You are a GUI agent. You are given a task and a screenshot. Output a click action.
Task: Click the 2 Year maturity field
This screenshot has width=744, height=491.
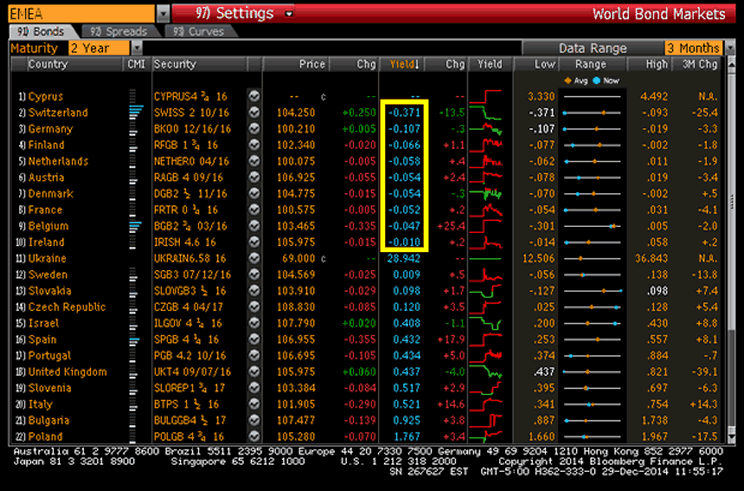pyautogui.click(x=99, y=48)
